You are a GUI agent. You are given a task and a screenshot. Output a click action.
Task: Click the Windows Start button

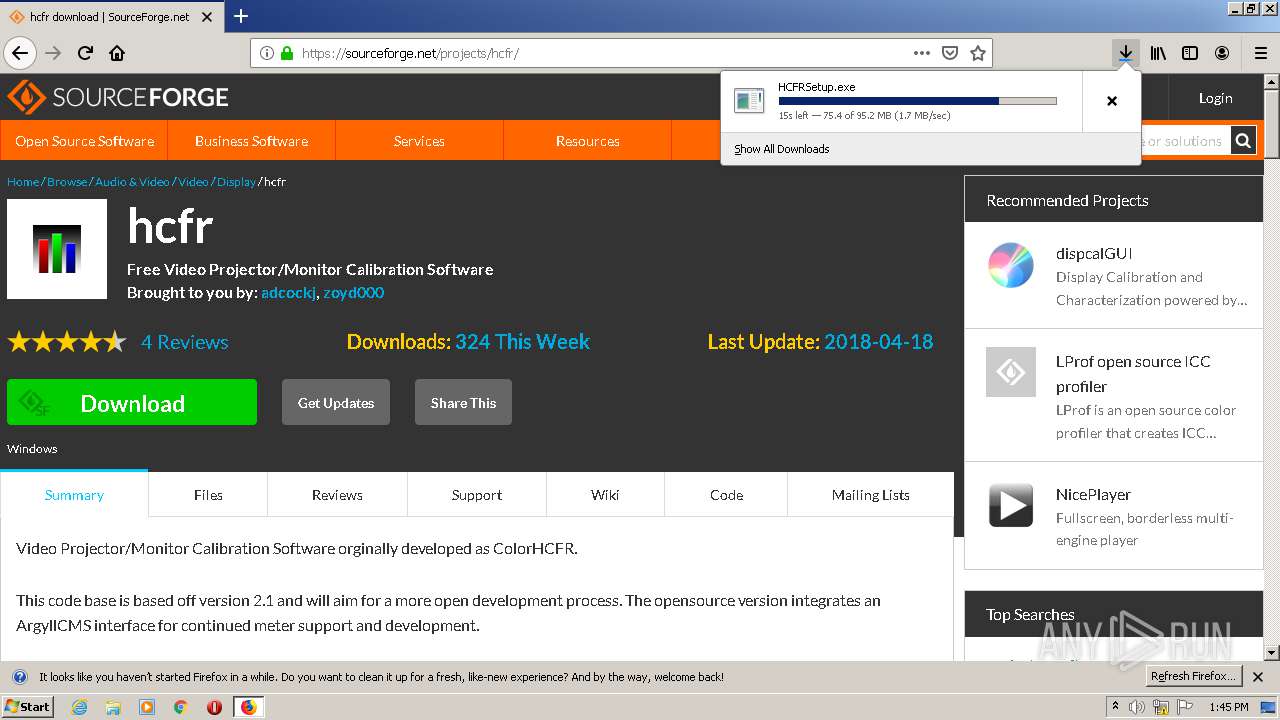coord(28,707)
